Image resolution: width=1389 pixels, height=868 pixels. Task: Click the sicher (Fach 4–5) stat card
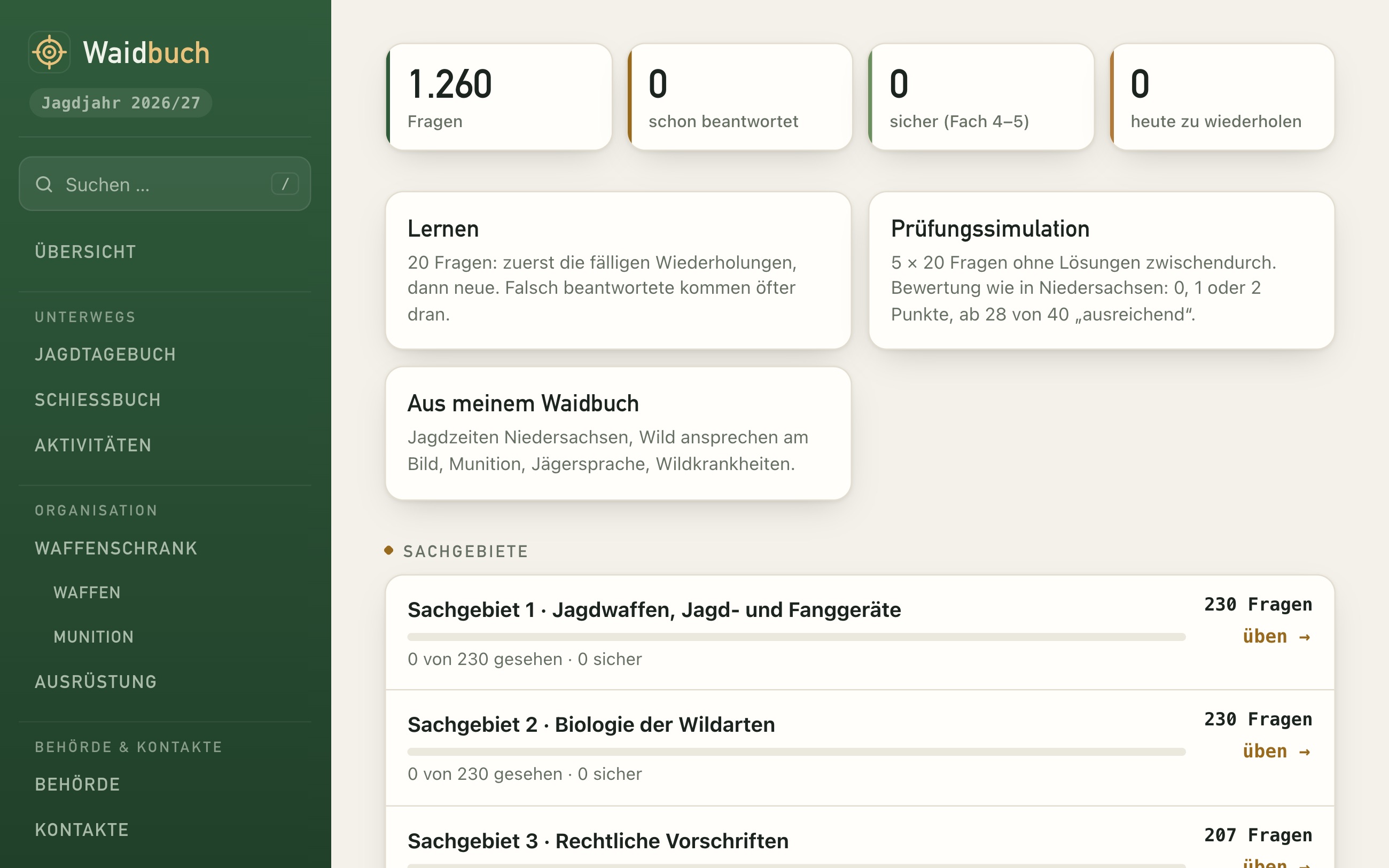click(981, 97)
